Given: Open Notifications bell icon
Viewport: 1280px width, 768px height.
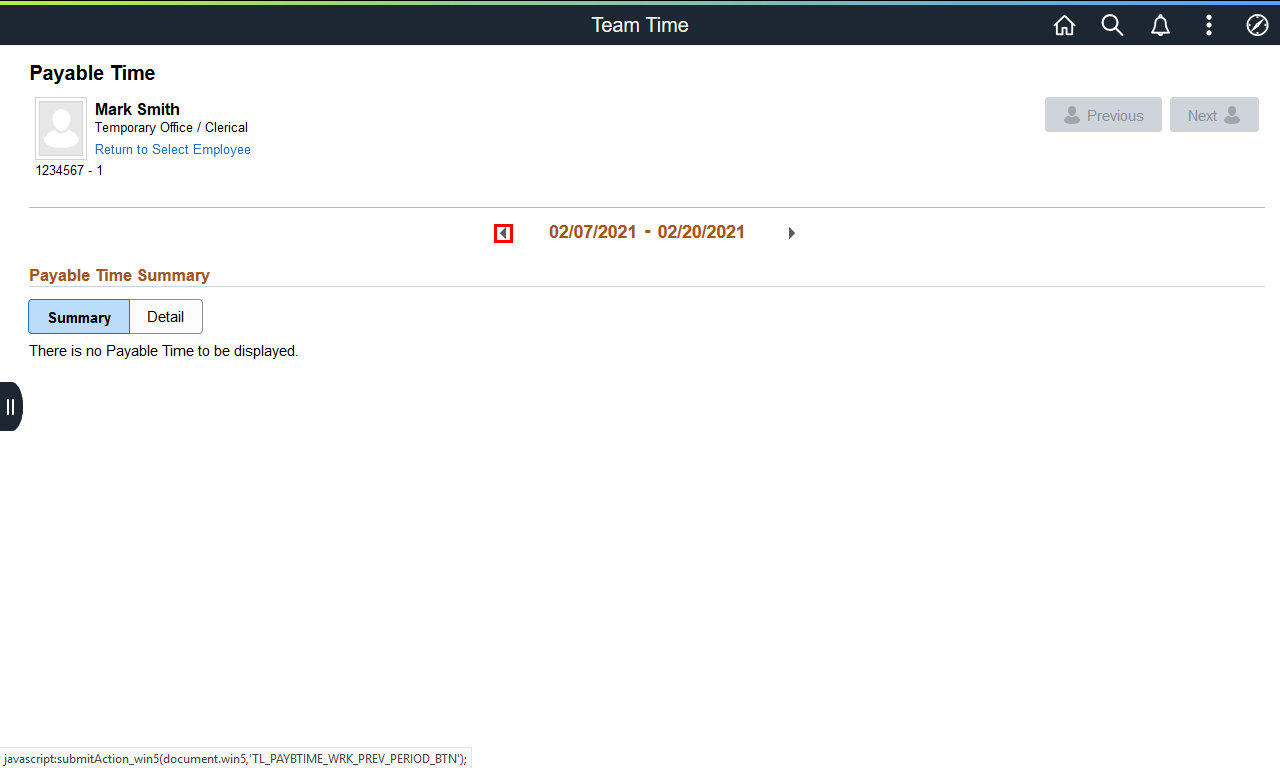Looking at the screenshot, I should 1160,26.
